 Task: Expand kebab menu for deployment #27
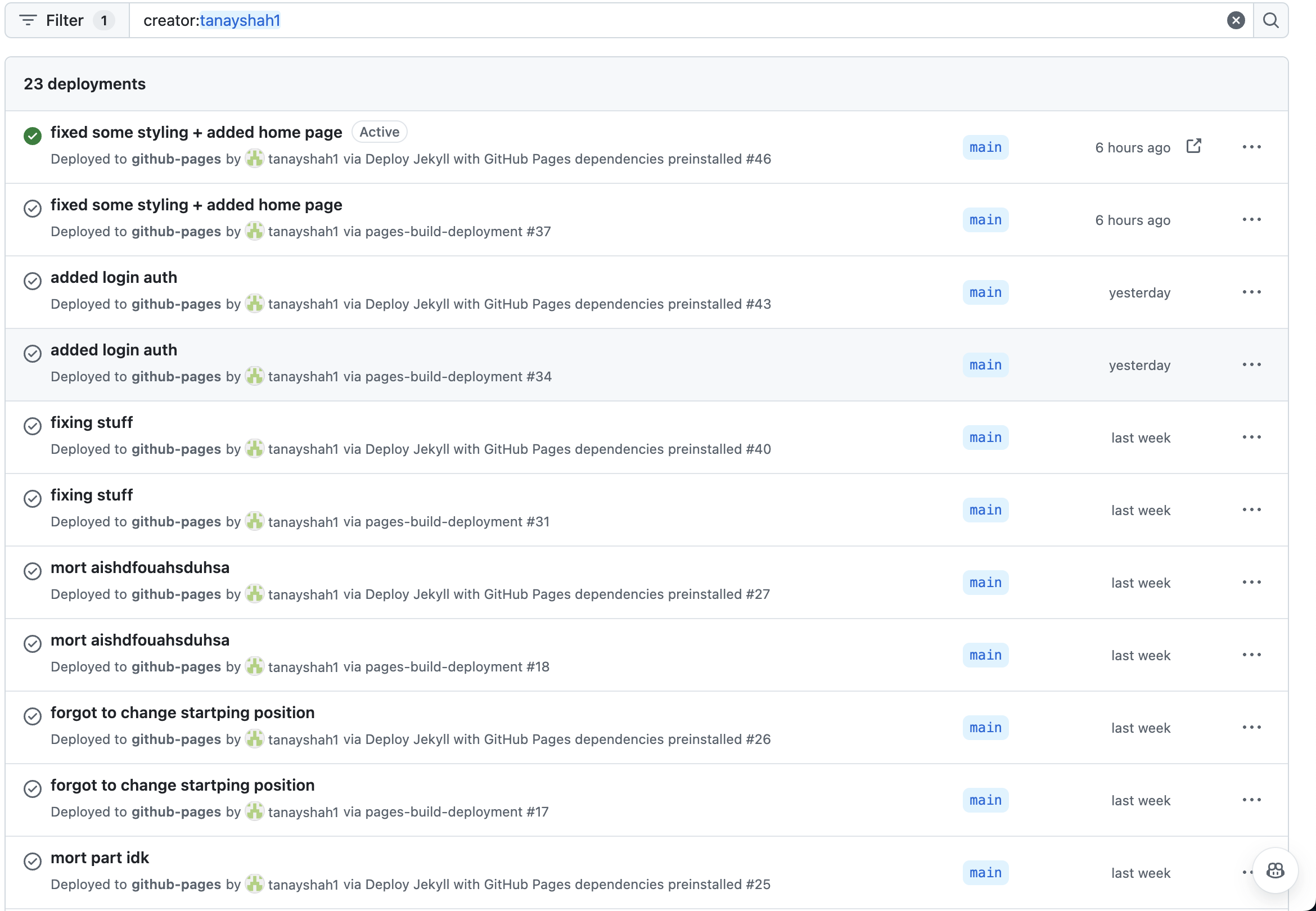point(1251,582)
